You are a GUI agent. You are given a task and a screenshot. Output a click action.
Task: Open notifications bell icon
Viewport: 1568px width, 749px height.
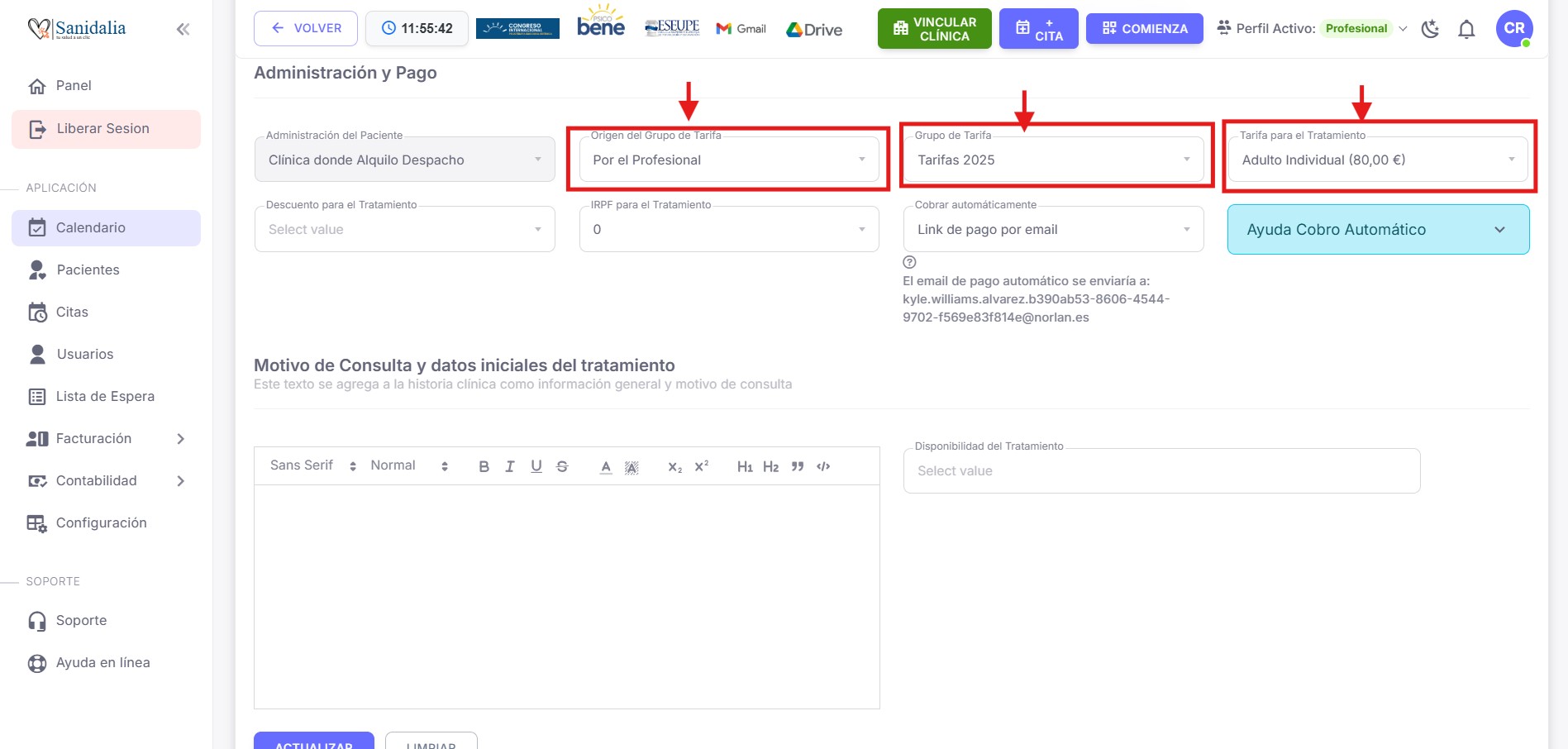click(1466, 29)
